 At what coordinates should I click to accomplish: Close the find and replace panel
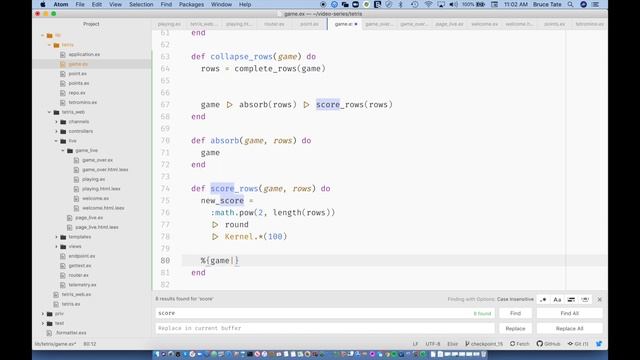pyautogui.click(x=600, y=300)
